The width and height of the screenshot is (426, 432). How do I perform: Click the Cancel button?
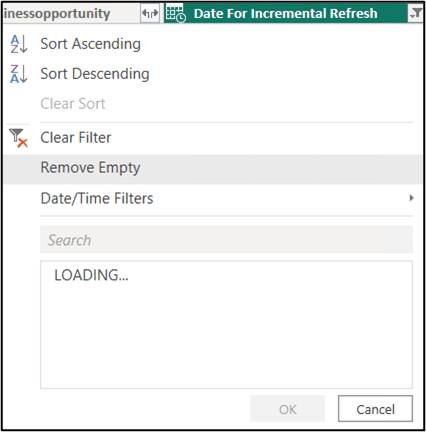(375, 409)
